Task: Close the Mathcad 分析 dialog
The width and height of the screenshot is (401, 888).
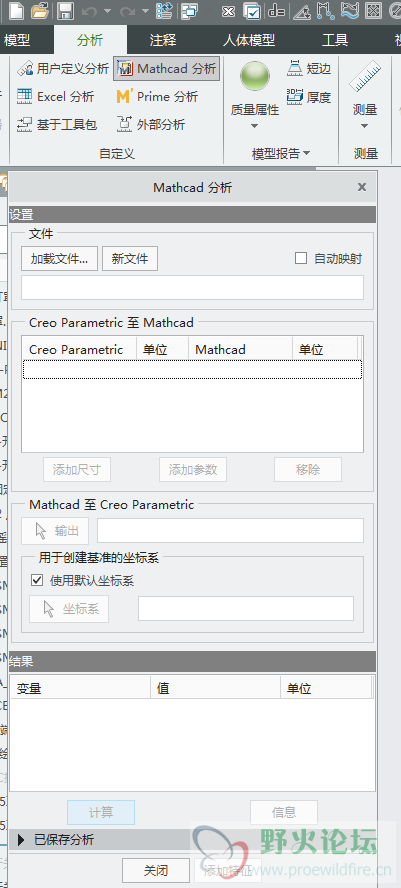Action: click(x=362, y=187)
